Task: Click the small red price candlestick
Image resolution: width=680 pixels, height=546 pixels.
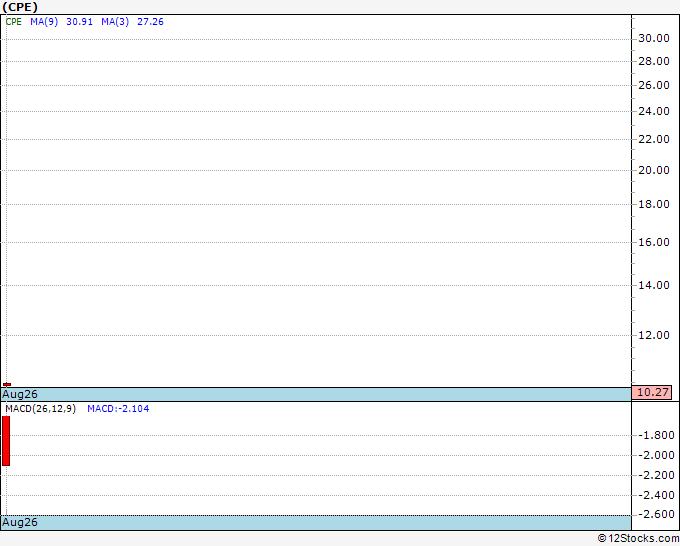Action: click(x=7, y=384)
